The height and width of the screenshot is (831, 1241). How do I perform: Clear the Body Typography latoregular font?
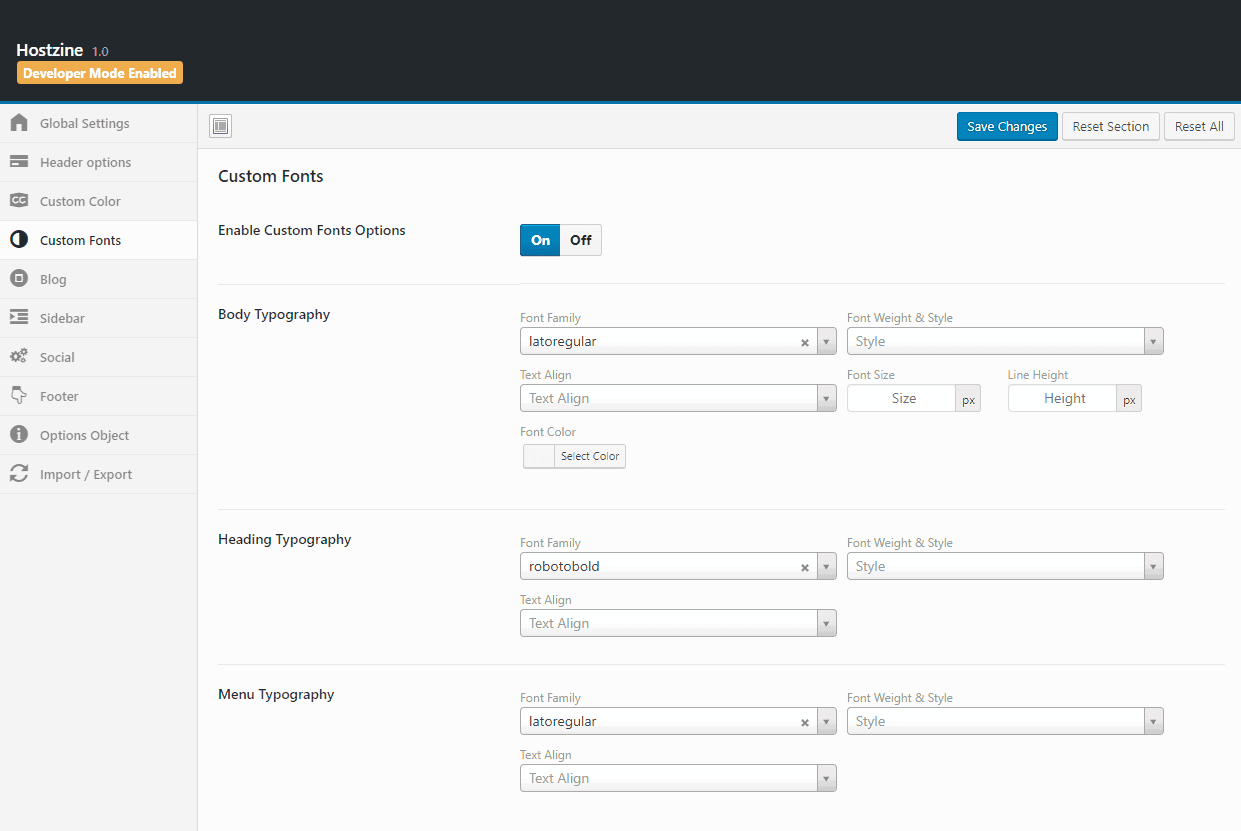pyautogui.click(x=804, y=342)
